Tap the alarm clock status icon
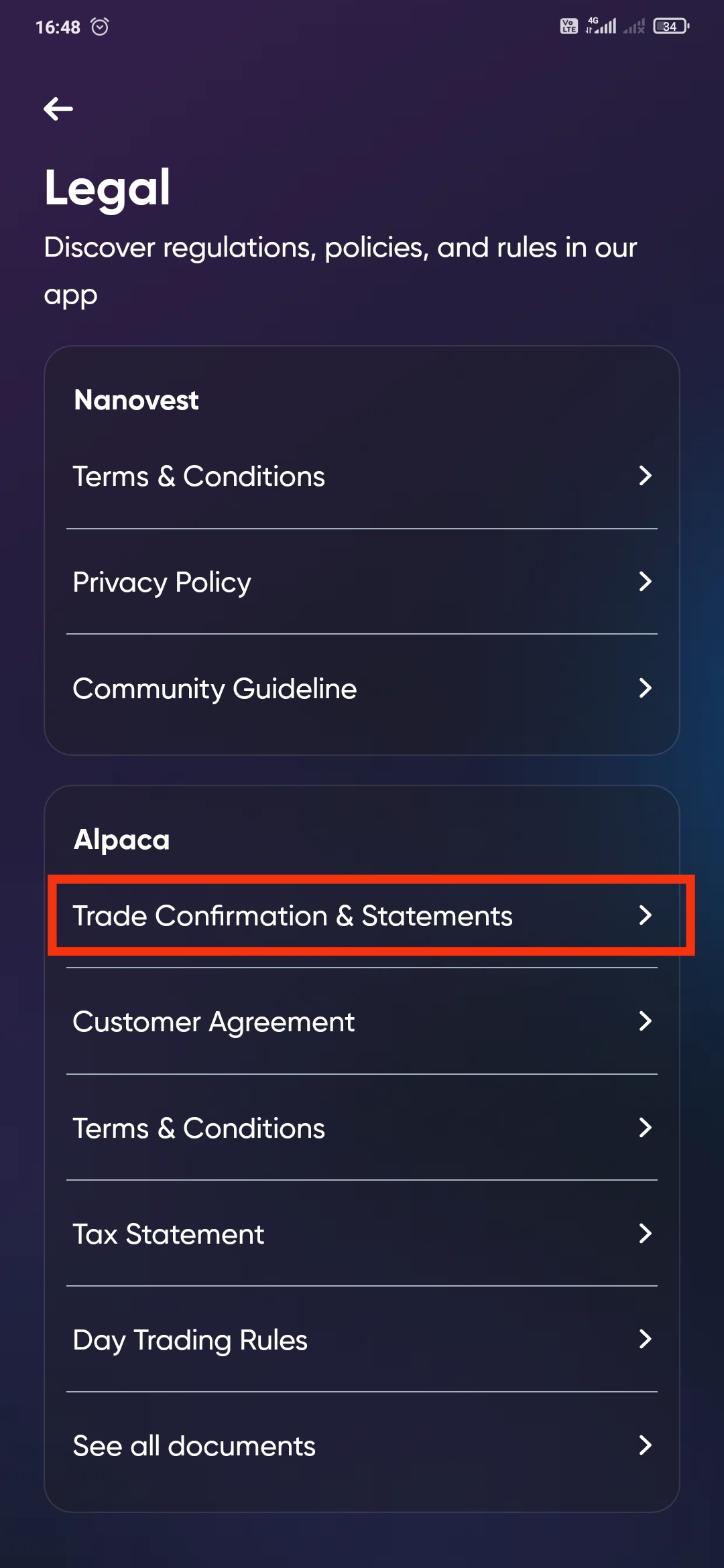The height and width of the screenshot is (1568, 724). point(100,27)
